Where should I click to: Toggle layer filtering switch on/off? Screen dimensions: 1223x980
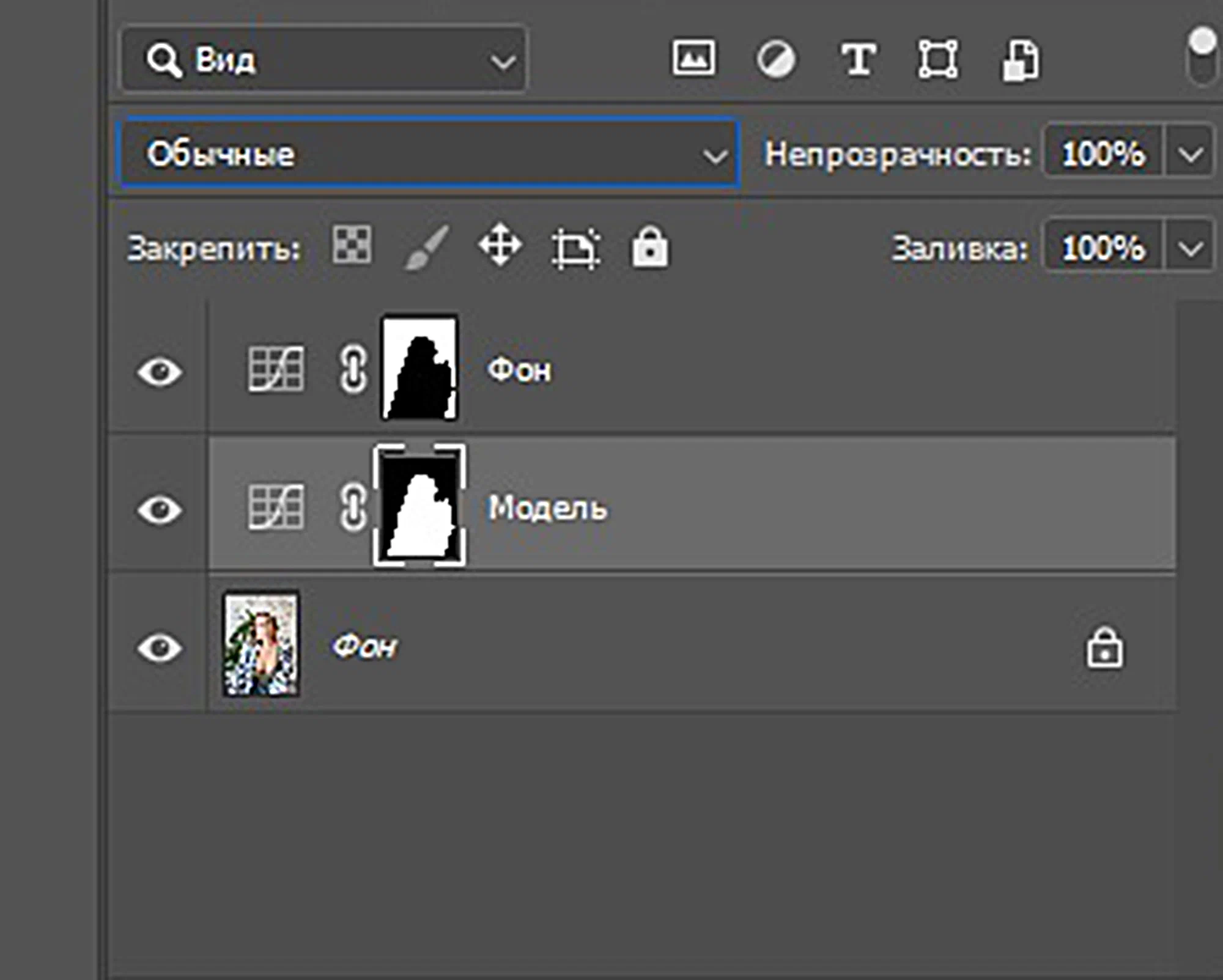pos(1202,57)
